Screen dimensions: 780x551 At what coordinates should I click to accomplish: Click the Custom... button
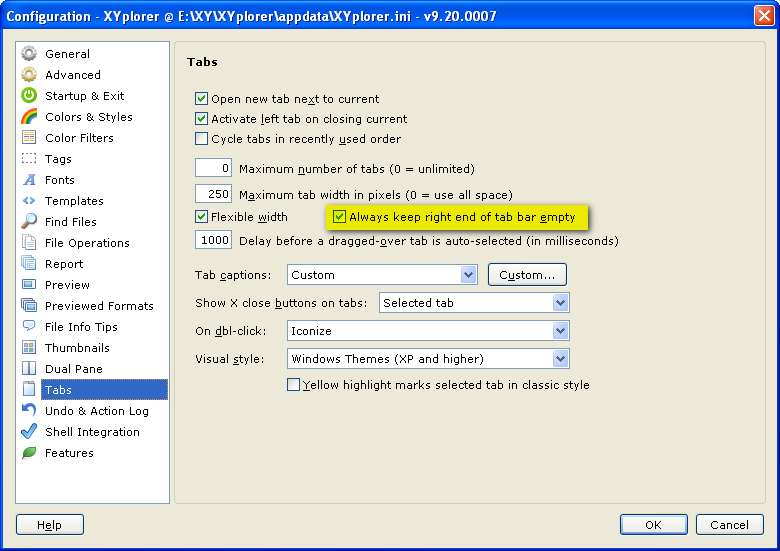(527, 275)
